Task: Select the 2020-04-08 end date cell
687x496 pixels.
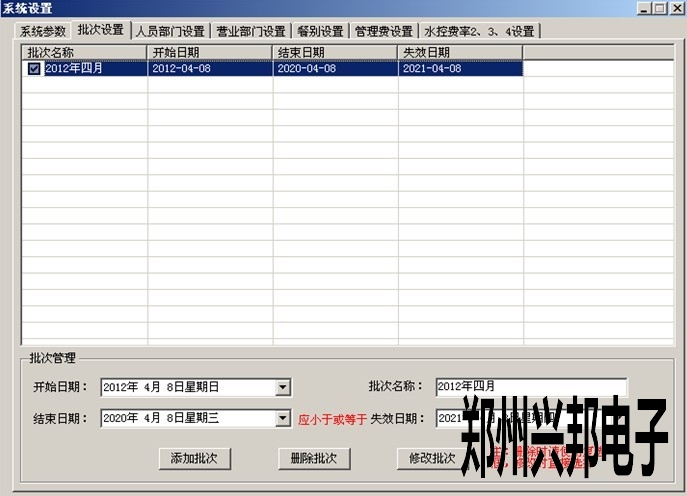Action: point(335,69)
